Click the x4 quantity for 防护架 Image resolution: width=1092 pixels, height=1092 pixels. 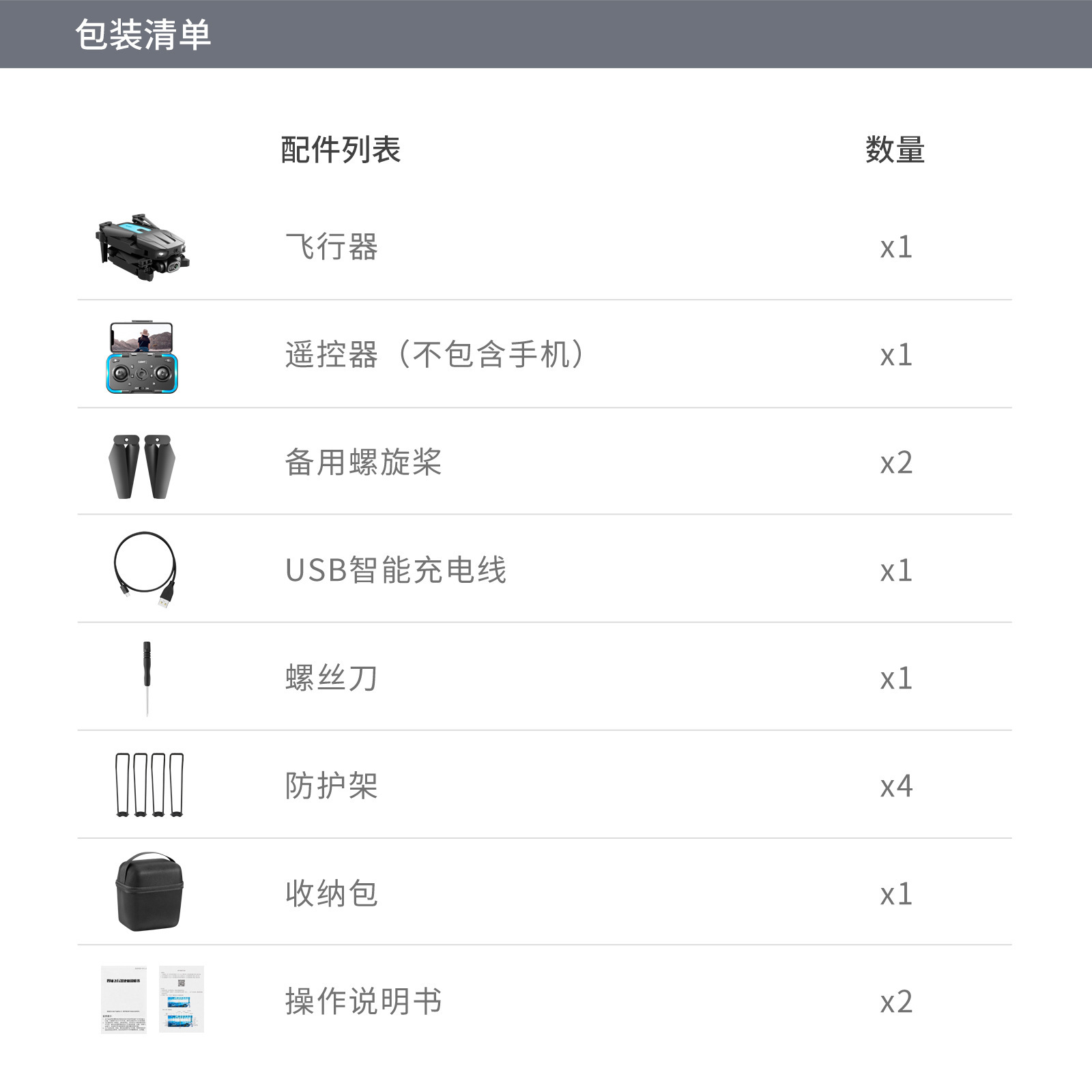tap(896, 786)
